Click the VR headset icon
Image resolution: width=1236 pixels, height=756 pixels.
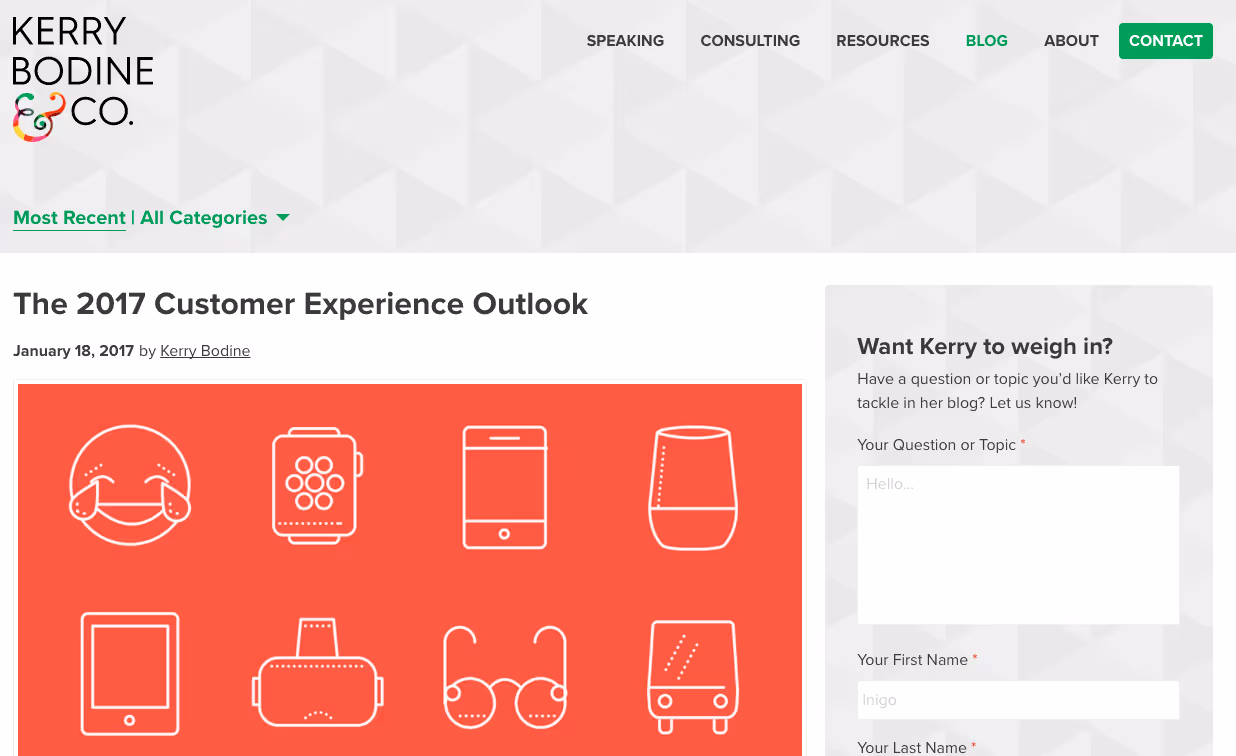click(x=317, y=673)
